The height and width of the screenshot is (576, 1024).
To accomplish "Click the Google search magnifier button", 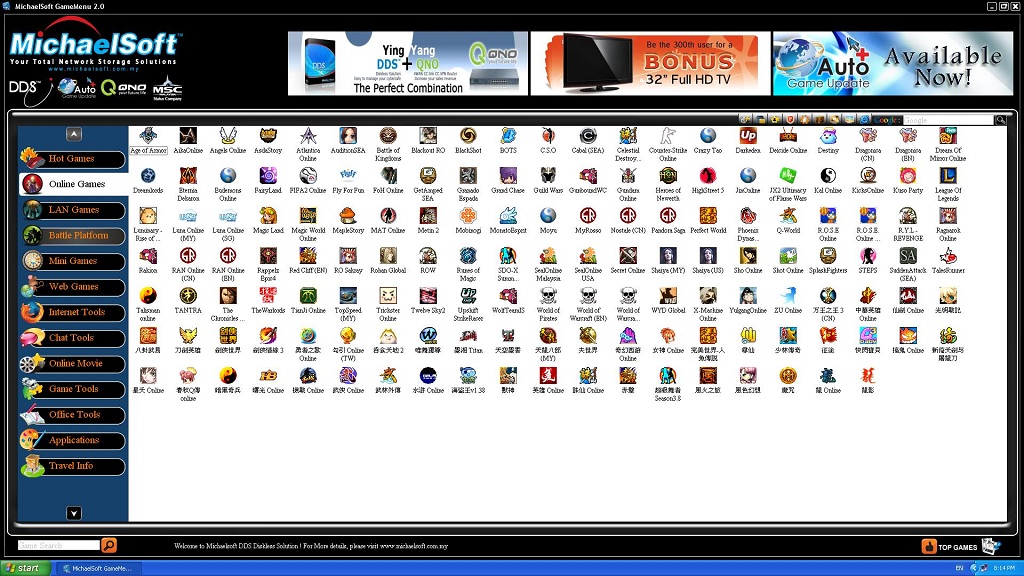I will tap(1000, 119).
